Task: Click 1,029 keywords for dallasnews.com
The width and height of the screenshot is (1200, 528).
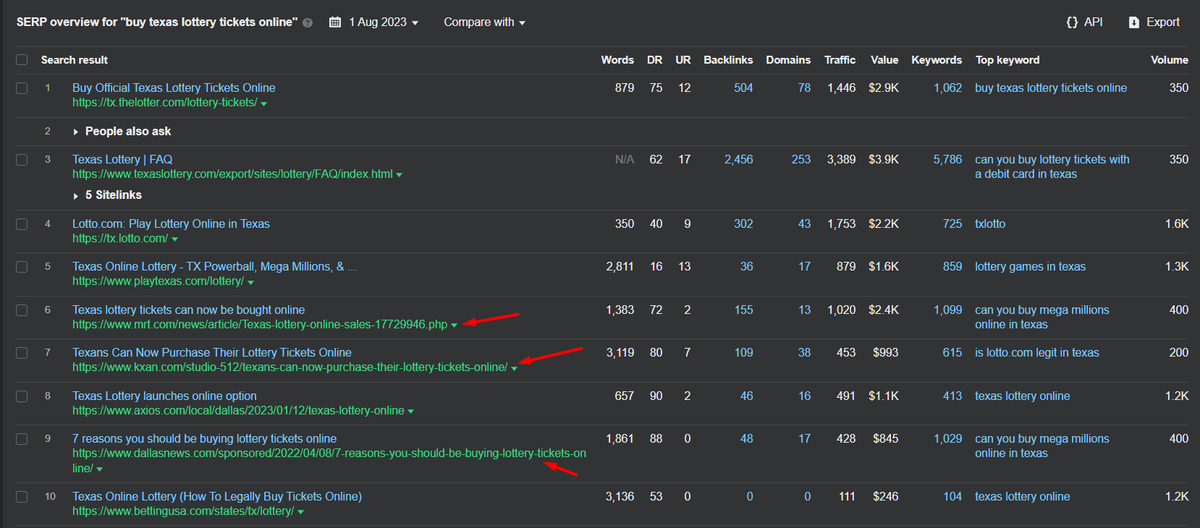Action: [947, 439]
